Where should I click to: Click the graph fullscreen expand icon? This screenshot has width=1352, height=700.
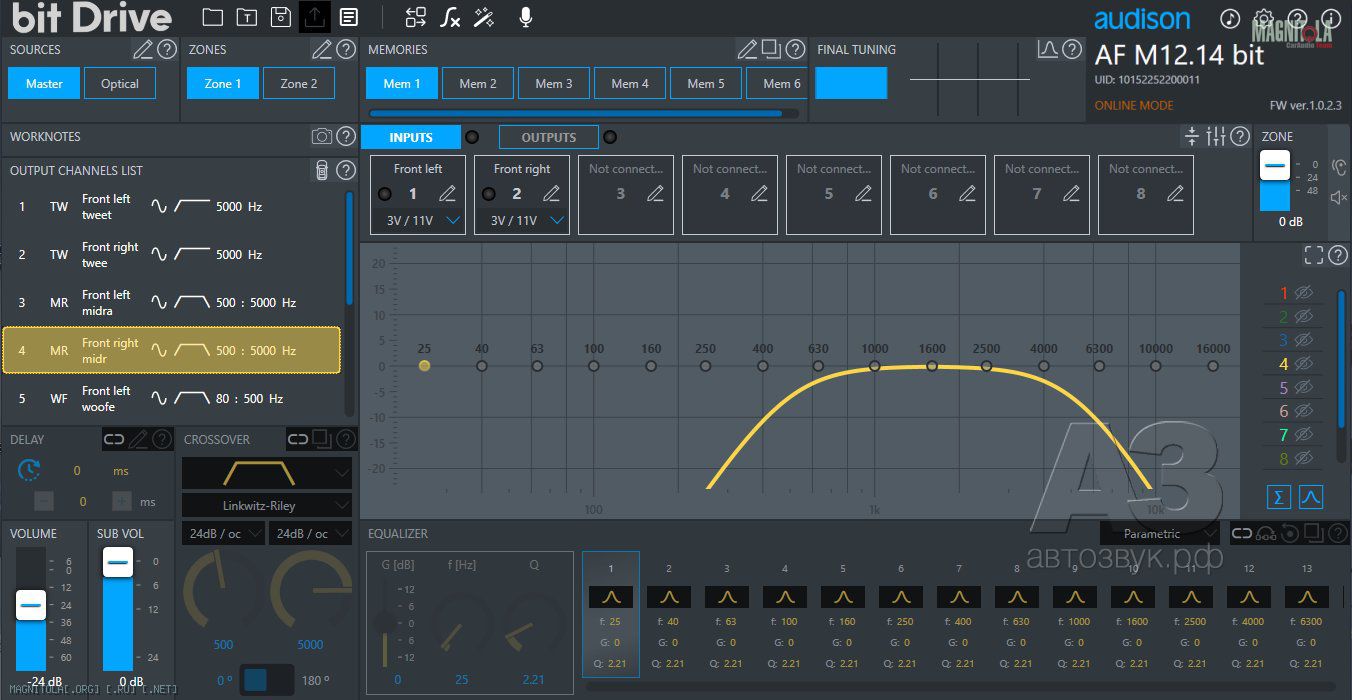click(1314, 256)
